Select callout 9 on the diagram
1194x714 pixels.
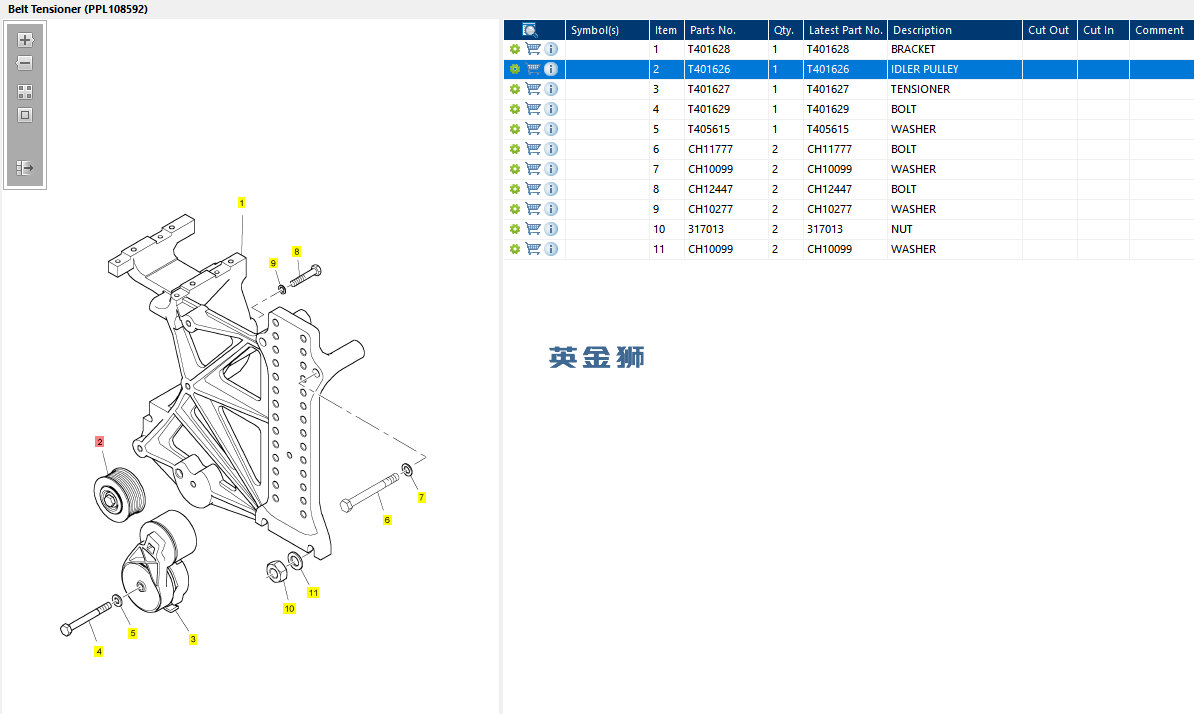pos(273,263)
